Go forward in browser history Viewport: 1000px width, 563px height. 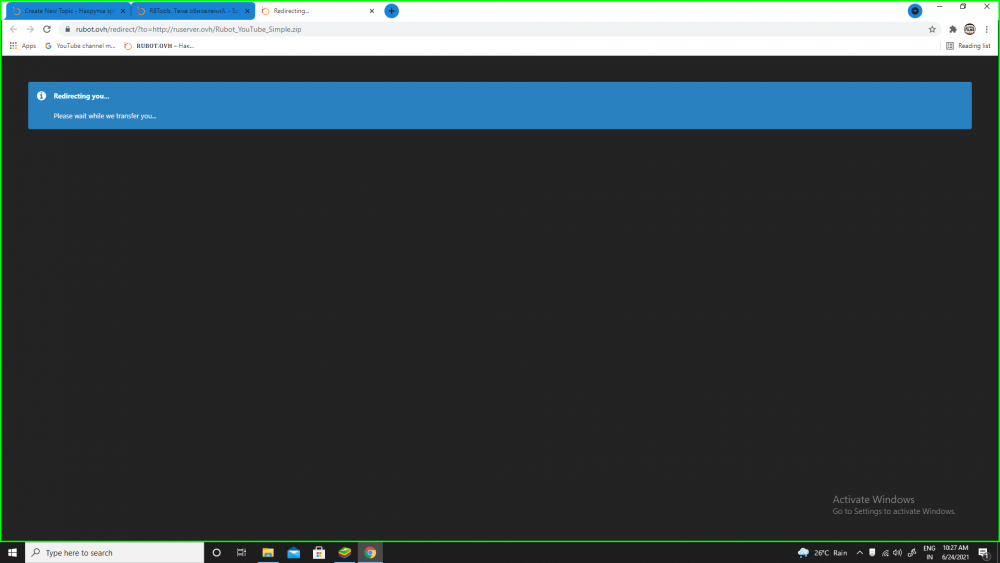pos(30,29)
